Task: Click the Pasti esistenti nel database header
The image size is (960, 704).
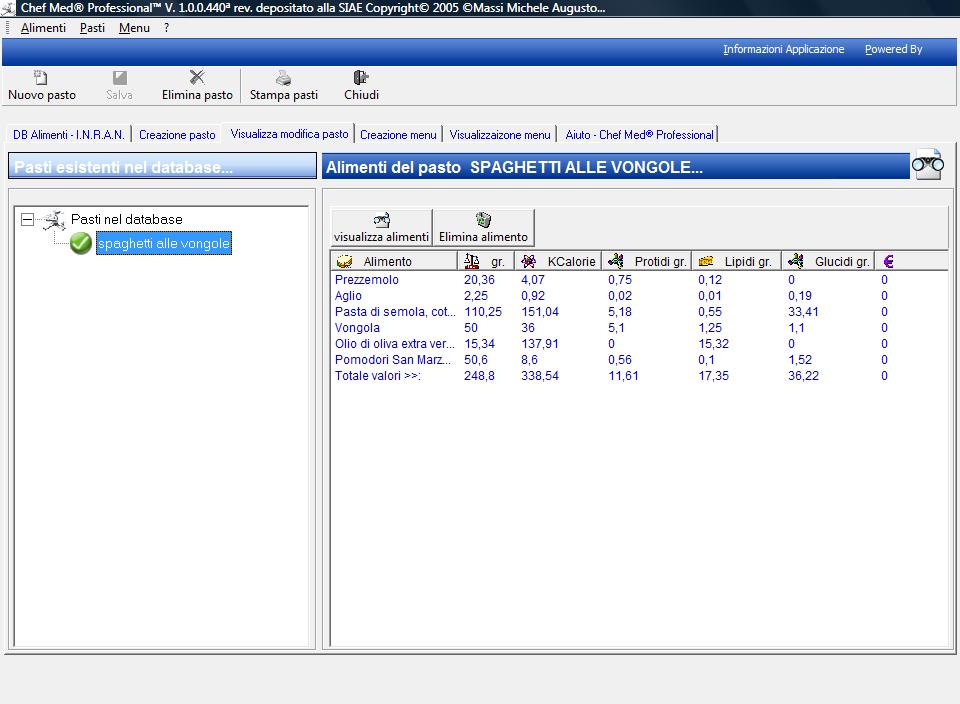Action: click(x=162, y=167)
